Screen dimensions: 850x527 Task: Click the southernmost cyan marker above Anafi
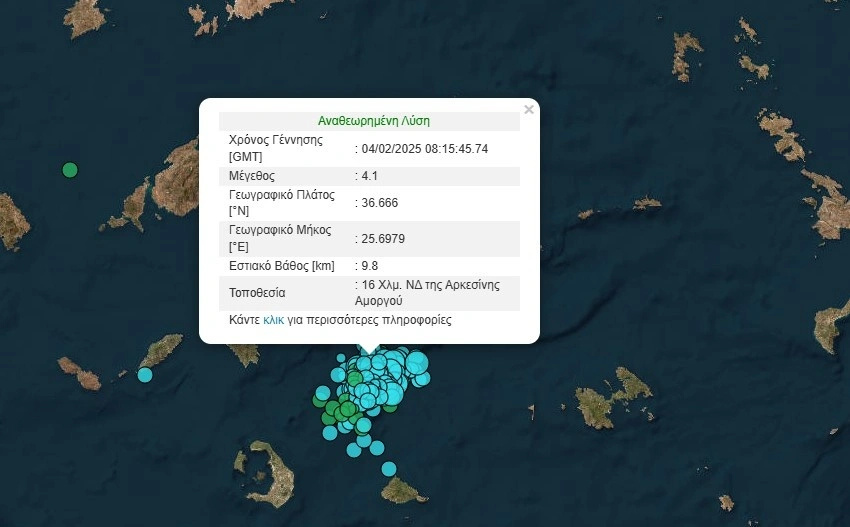pos(389,468)
